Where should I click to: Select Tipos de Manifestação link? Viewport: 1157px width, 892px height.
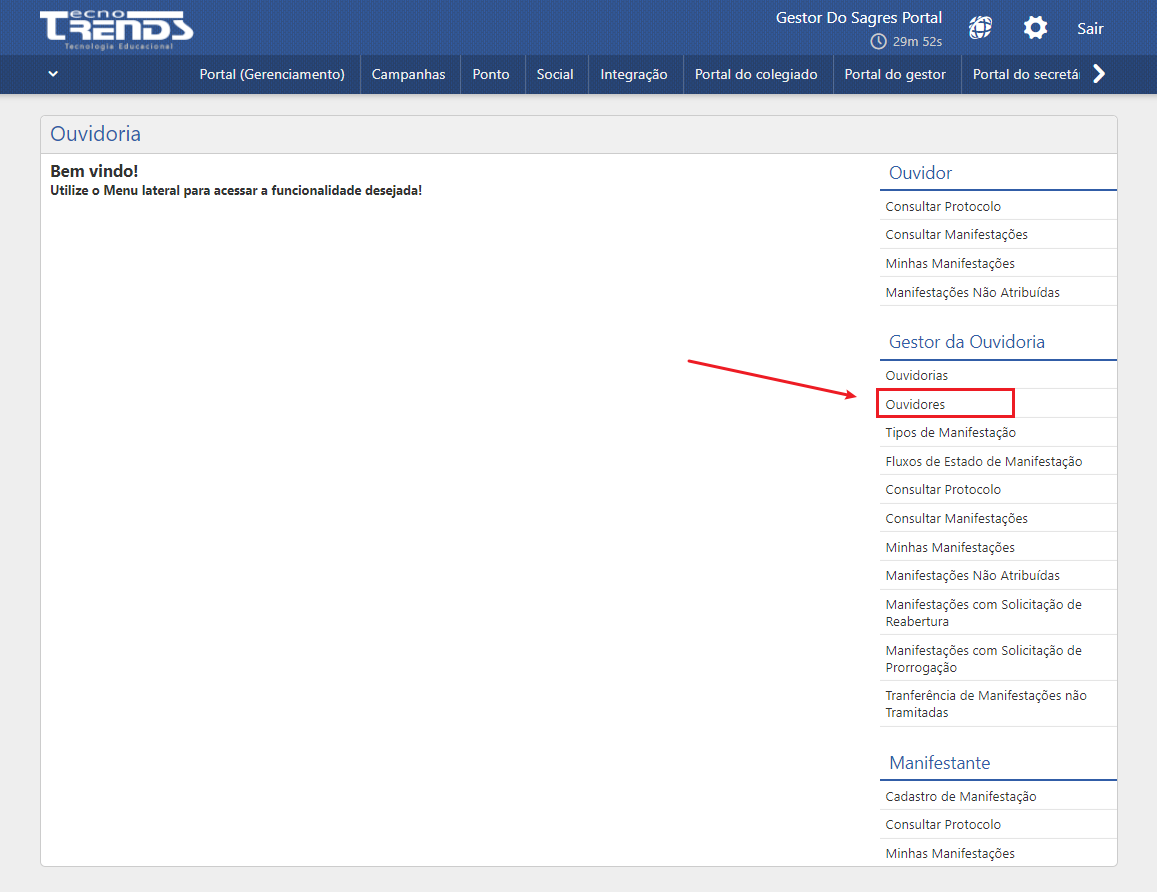coord(950,432)
